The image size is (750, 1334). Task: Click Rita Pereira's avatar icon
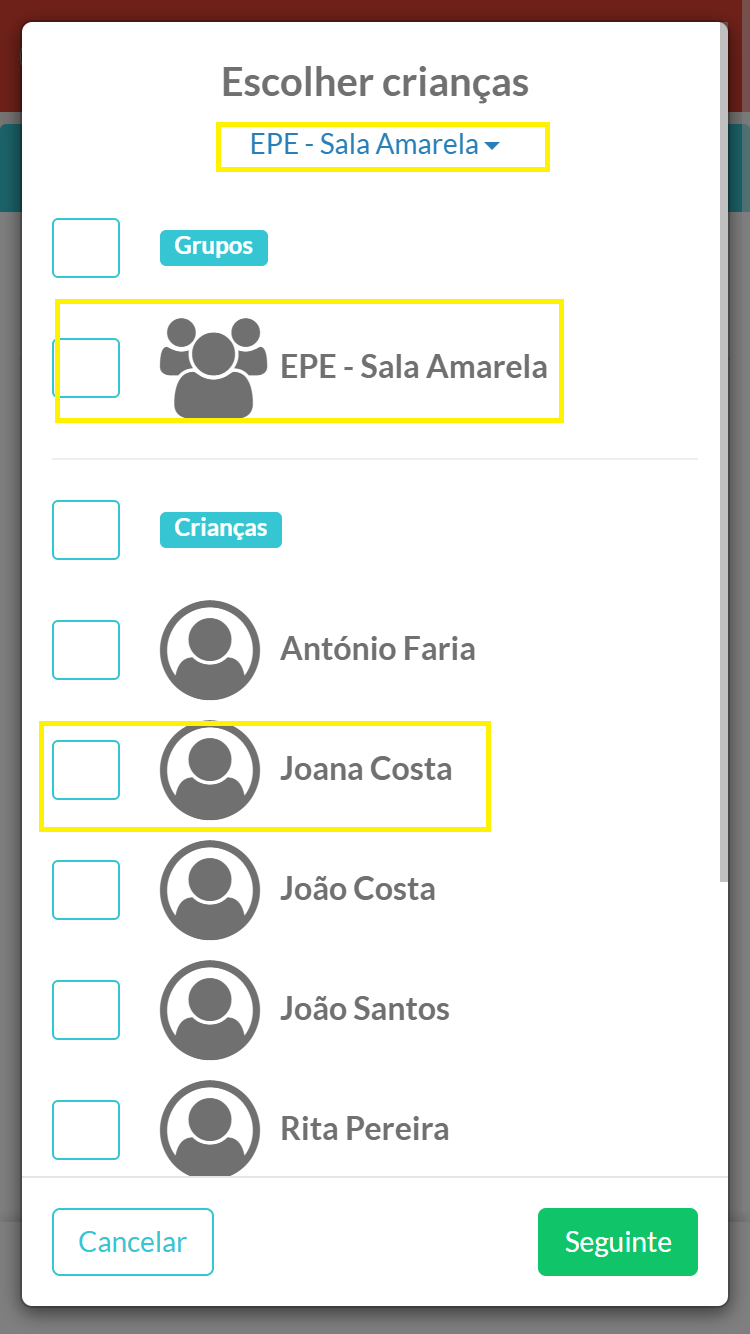210,1129
